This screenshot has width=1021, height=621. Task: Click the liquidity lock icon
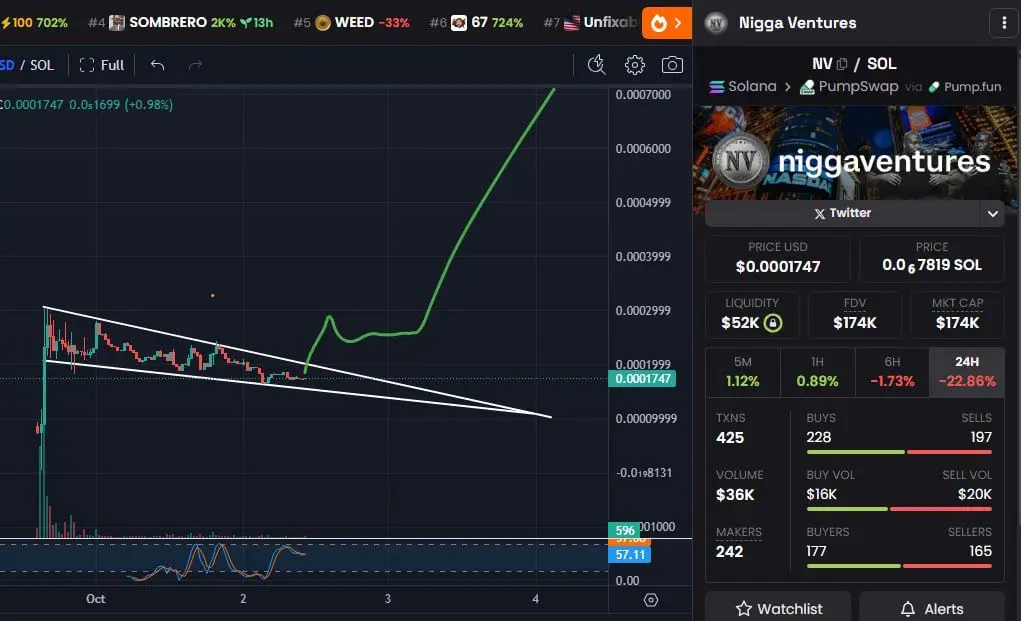pos(773,323)
